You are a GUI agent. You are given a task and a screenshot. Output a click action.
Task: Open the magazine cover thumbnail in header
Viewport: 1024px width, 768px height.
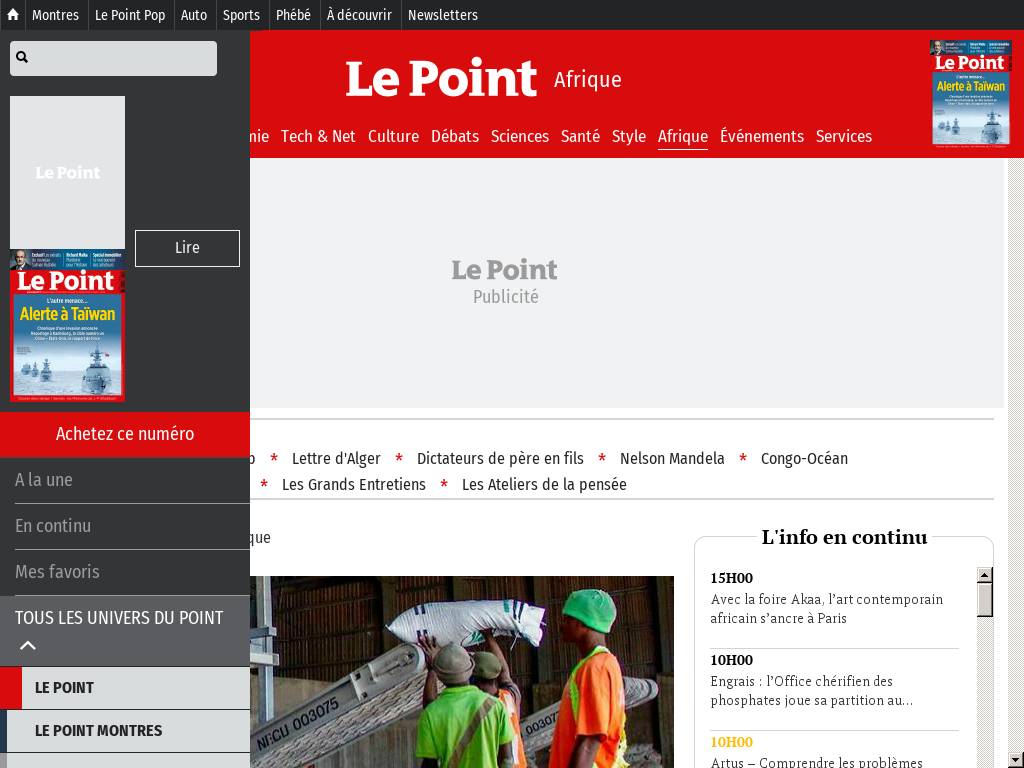969,93
